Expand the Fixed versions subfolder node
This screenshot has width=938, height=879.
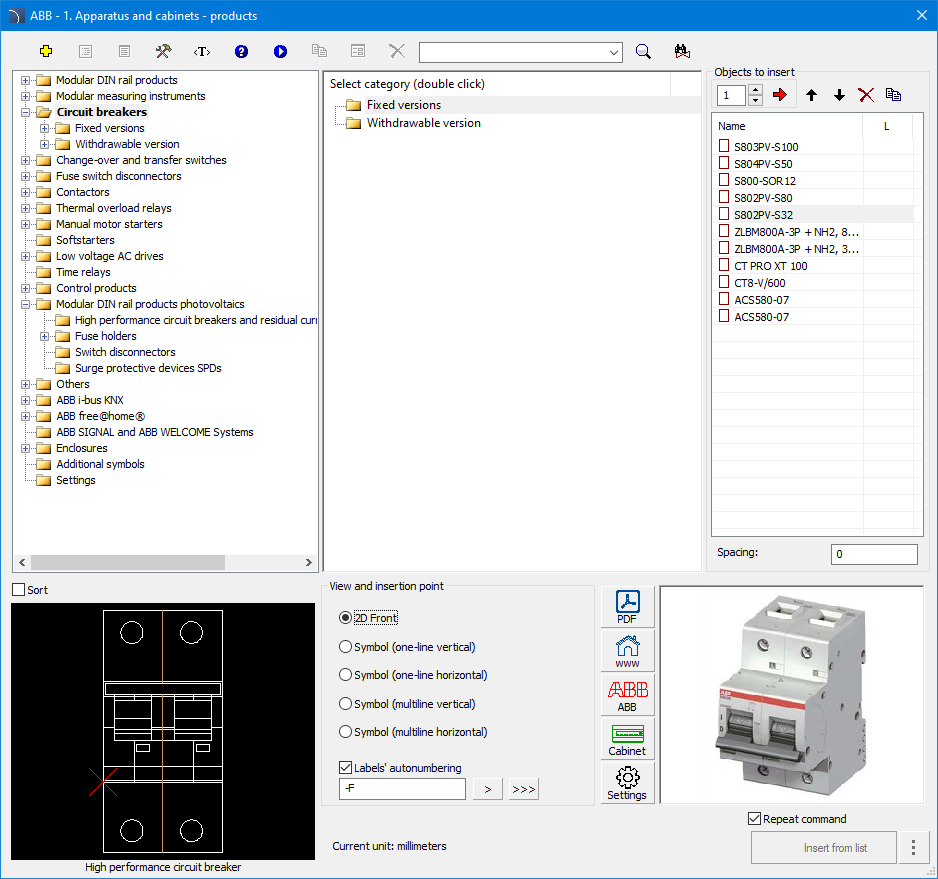[x=44, y=128]
